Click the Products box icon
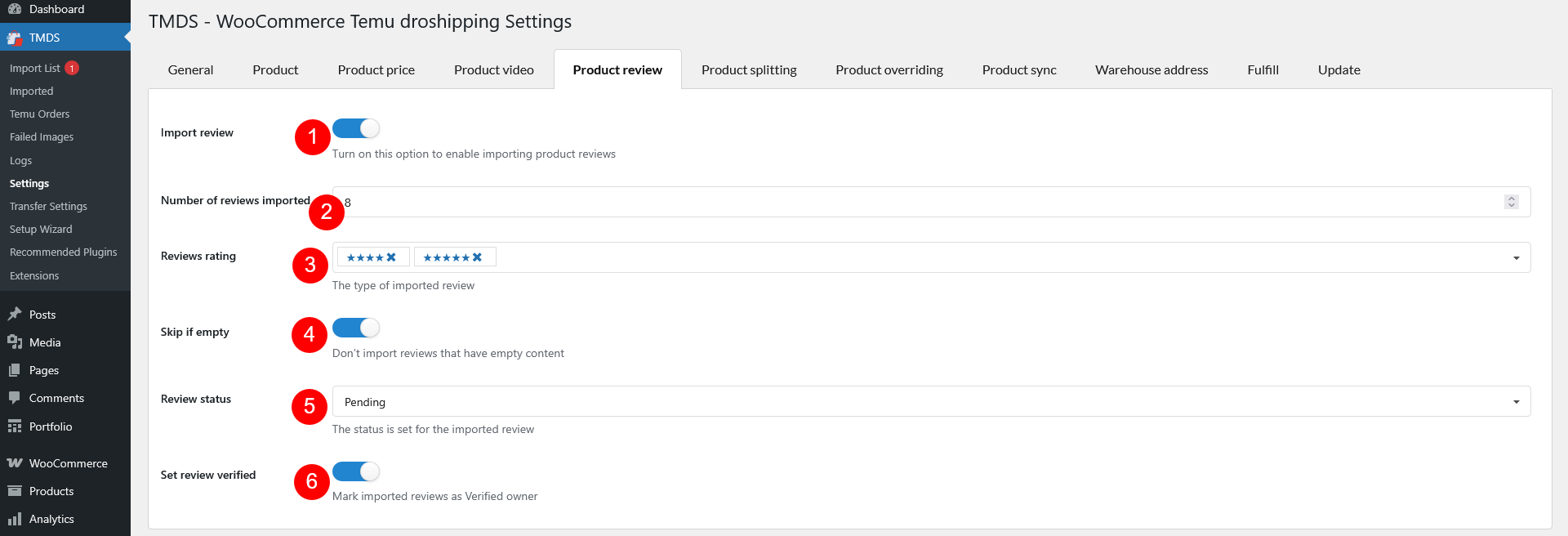The height and width of the screenshot is (536, 1568). pos(14,491)
